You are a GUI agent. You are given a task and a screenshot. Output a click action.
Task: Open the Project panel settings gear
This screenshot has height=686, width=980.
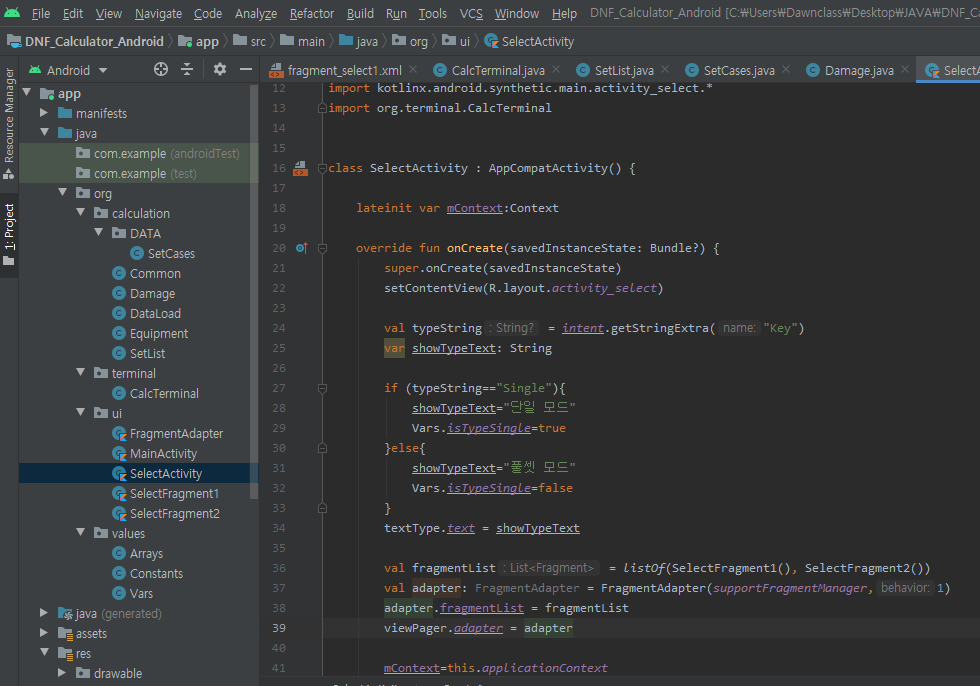219,69
